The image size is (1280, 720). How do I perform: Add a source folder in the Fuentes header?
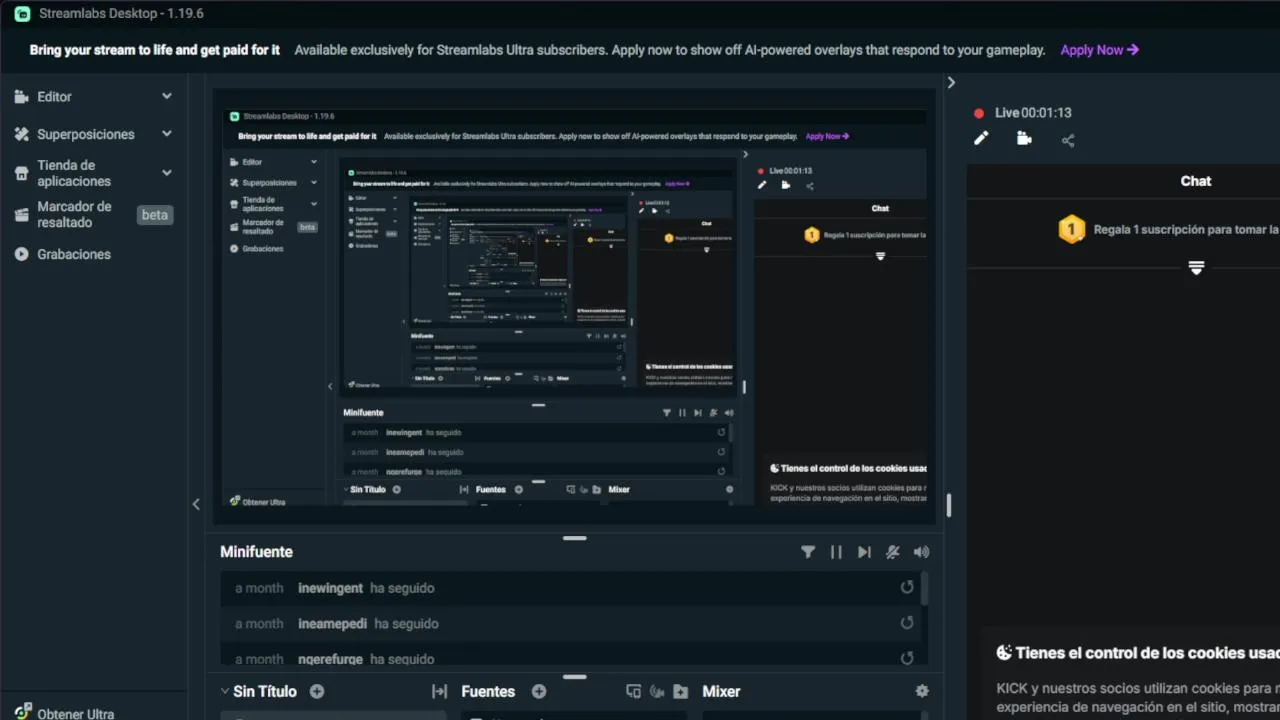point(681,691)
